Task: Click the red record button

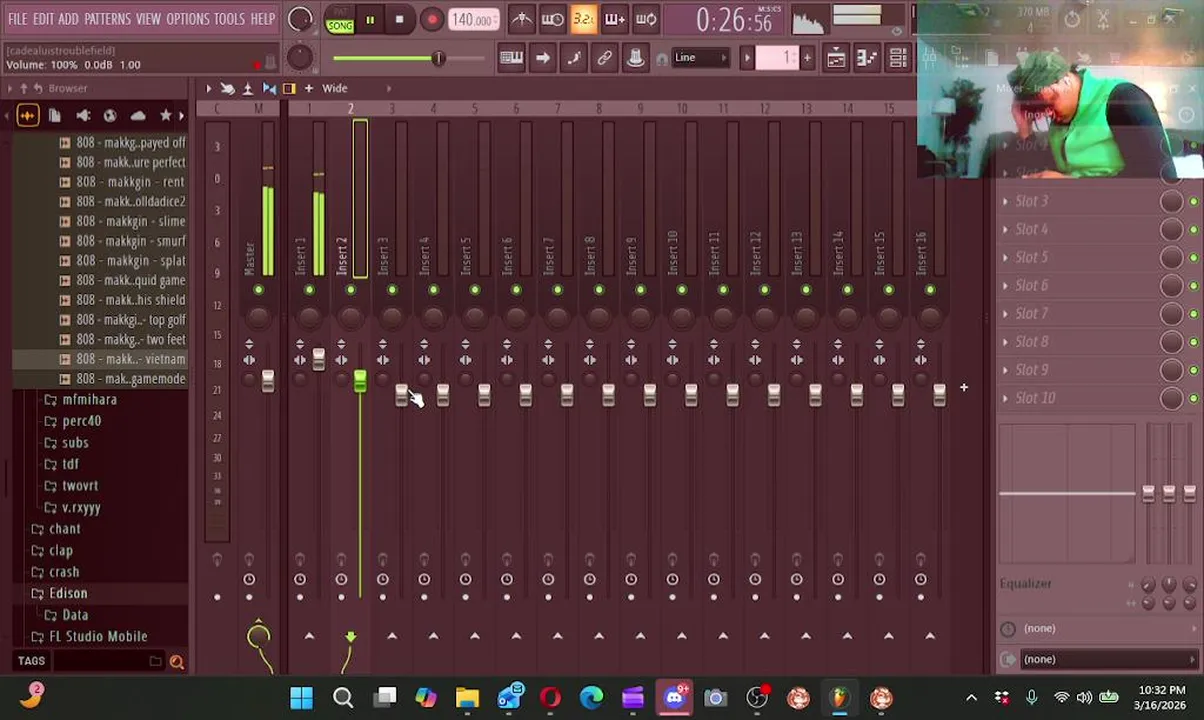Action: pyautogui.click(x=431, y=19)
